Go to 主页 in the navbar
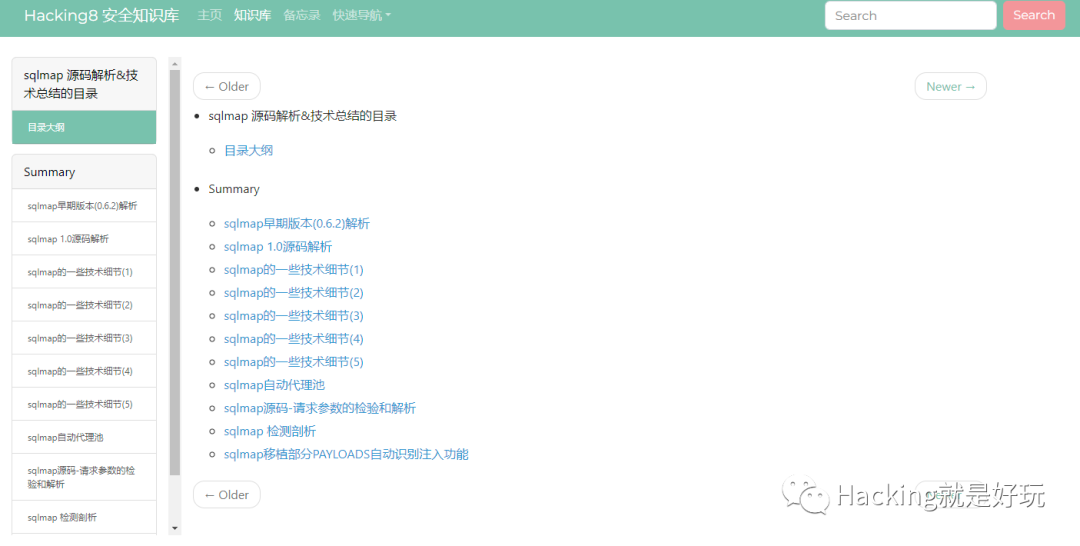Viewport: 1080px width, 546px height. click(x=209, y=15)
